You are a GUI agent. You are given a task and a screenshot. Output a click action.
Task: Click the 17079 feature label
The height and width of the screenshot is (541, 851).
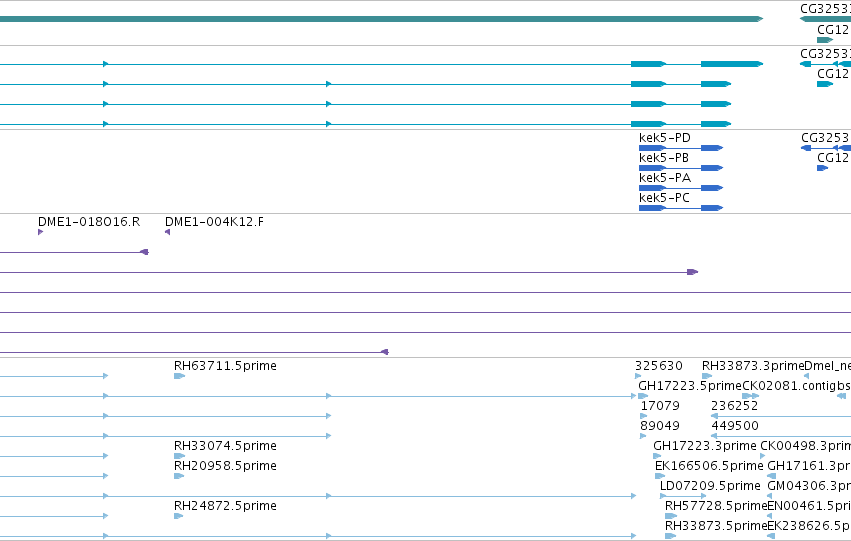point(660,406)
